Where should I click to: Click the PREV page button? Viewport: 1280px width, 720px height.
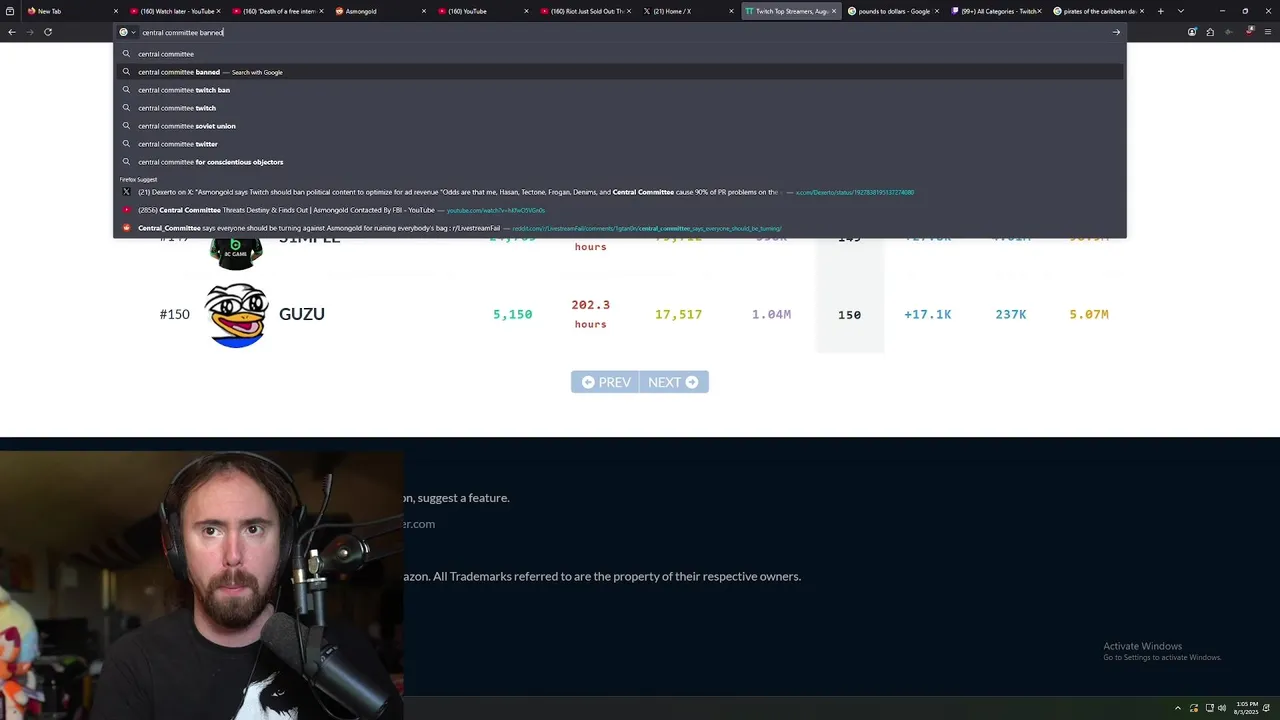(x=605, y=382)
